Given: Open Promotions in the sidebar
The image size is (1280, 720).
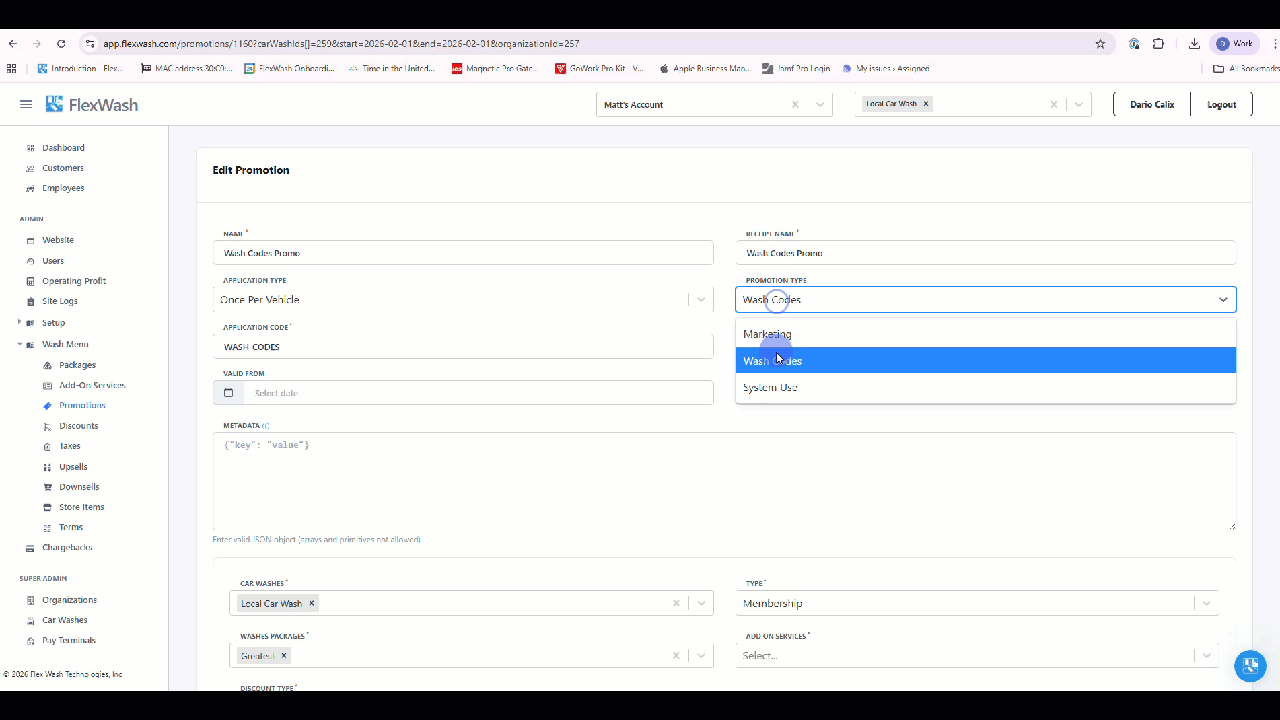Looking at the screenshot, I should tap(82, 405).
